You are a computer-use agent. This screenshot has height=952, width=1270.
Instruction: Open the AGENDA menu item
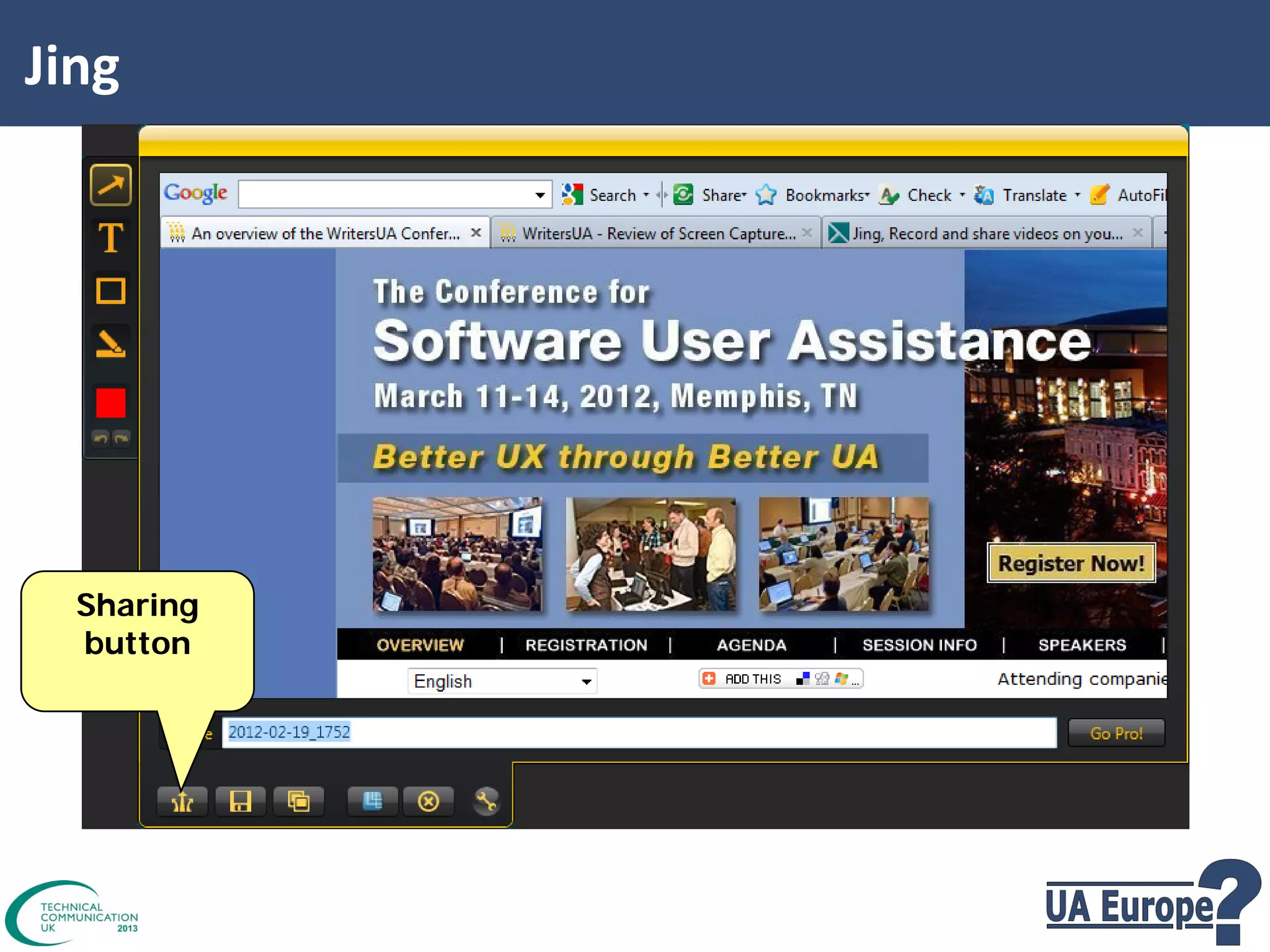[752, 645]
